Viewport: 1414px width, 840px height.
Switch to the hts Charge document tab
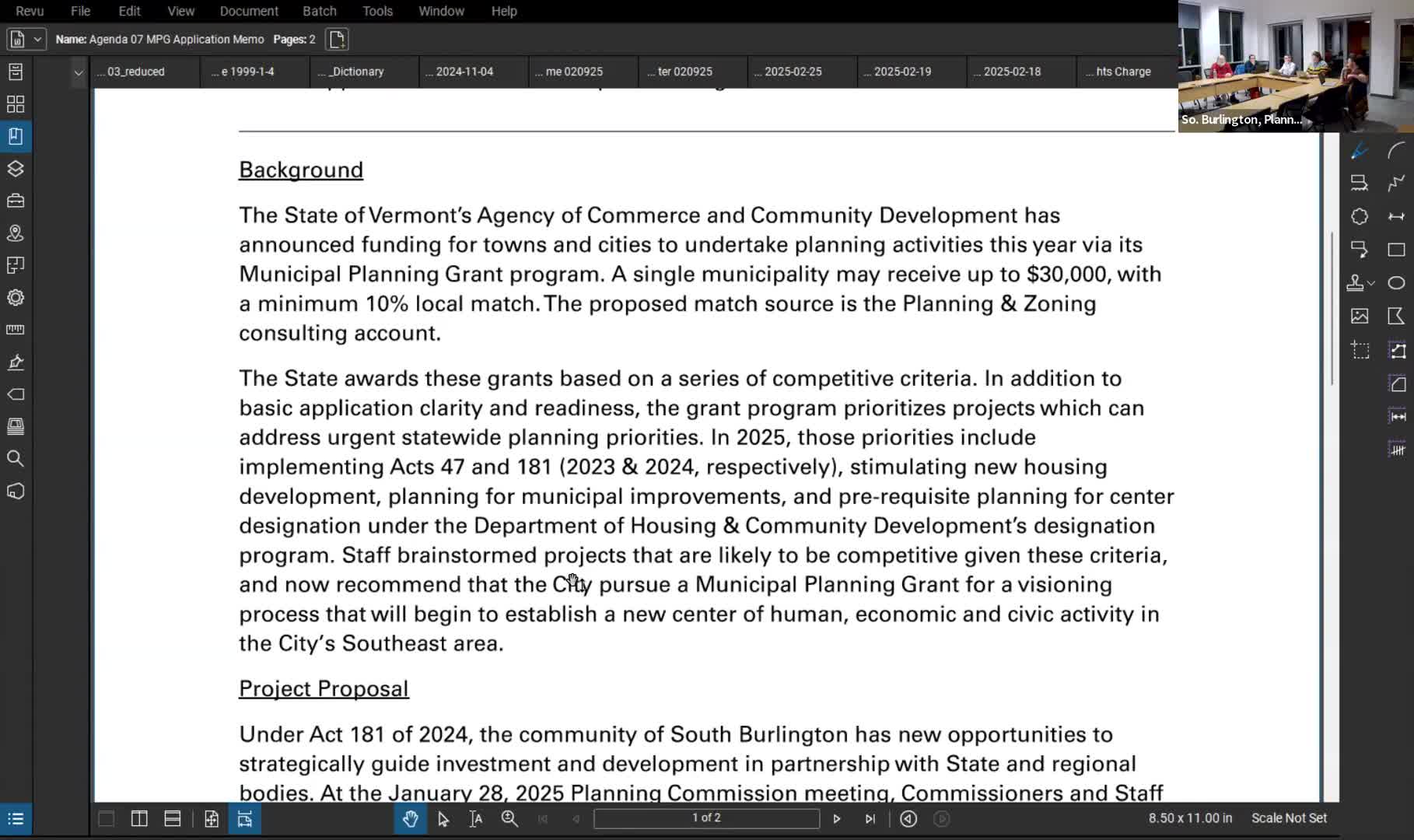1126,72
